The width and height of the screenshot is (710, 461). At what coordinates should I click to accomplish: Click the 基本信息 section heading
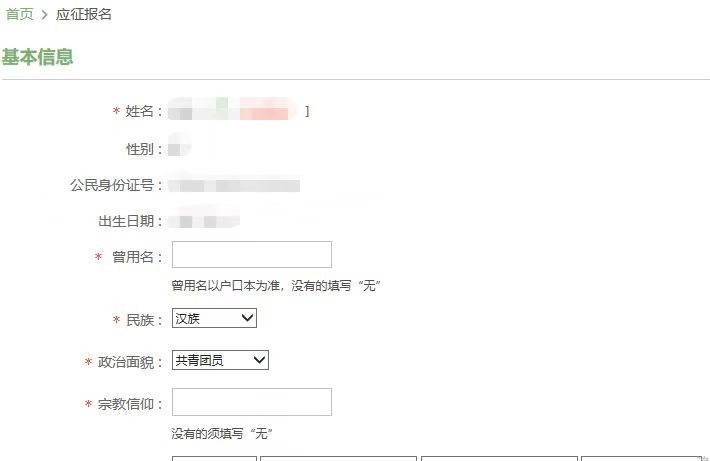37,57
